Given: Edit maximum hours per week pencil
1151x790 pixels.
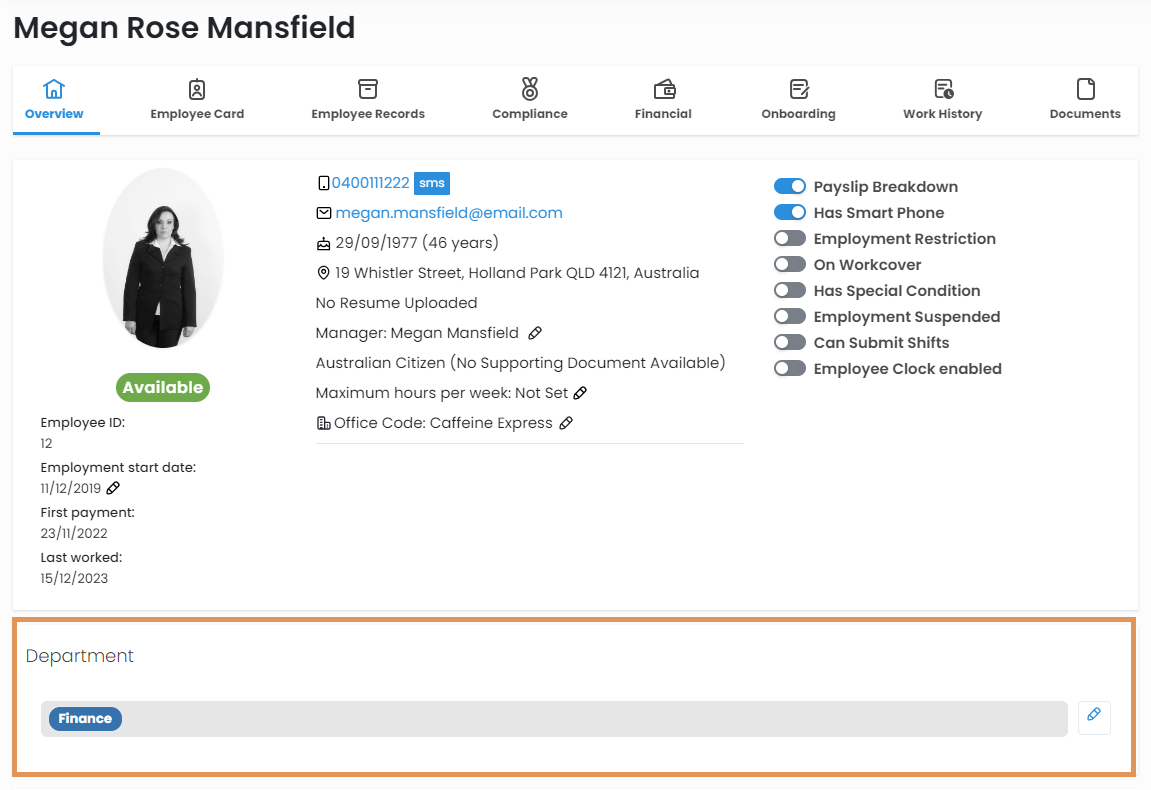Looking at the screenshot, I should click(580, 393).
